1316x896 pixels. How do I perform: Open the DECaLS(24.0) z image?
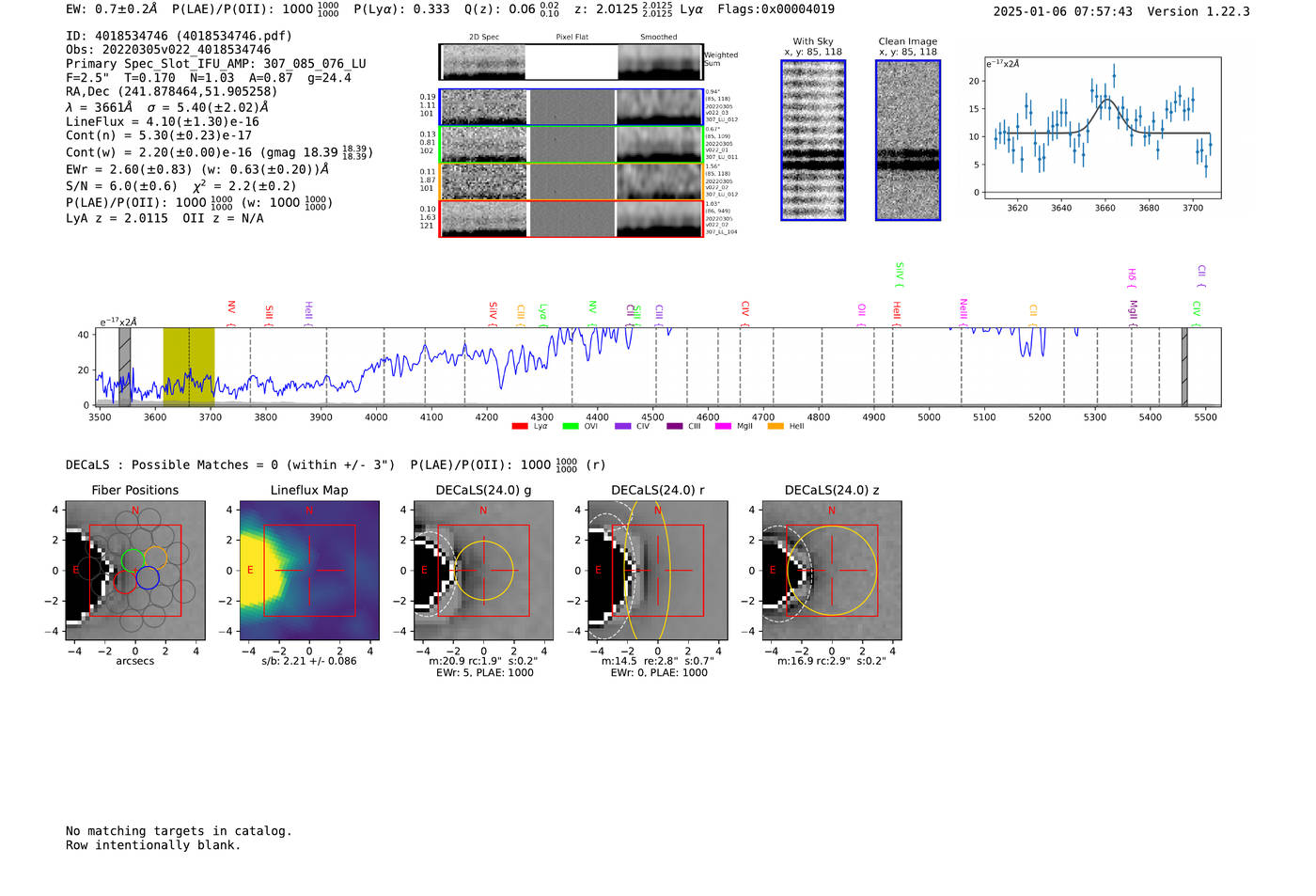(x=832, y=571)
